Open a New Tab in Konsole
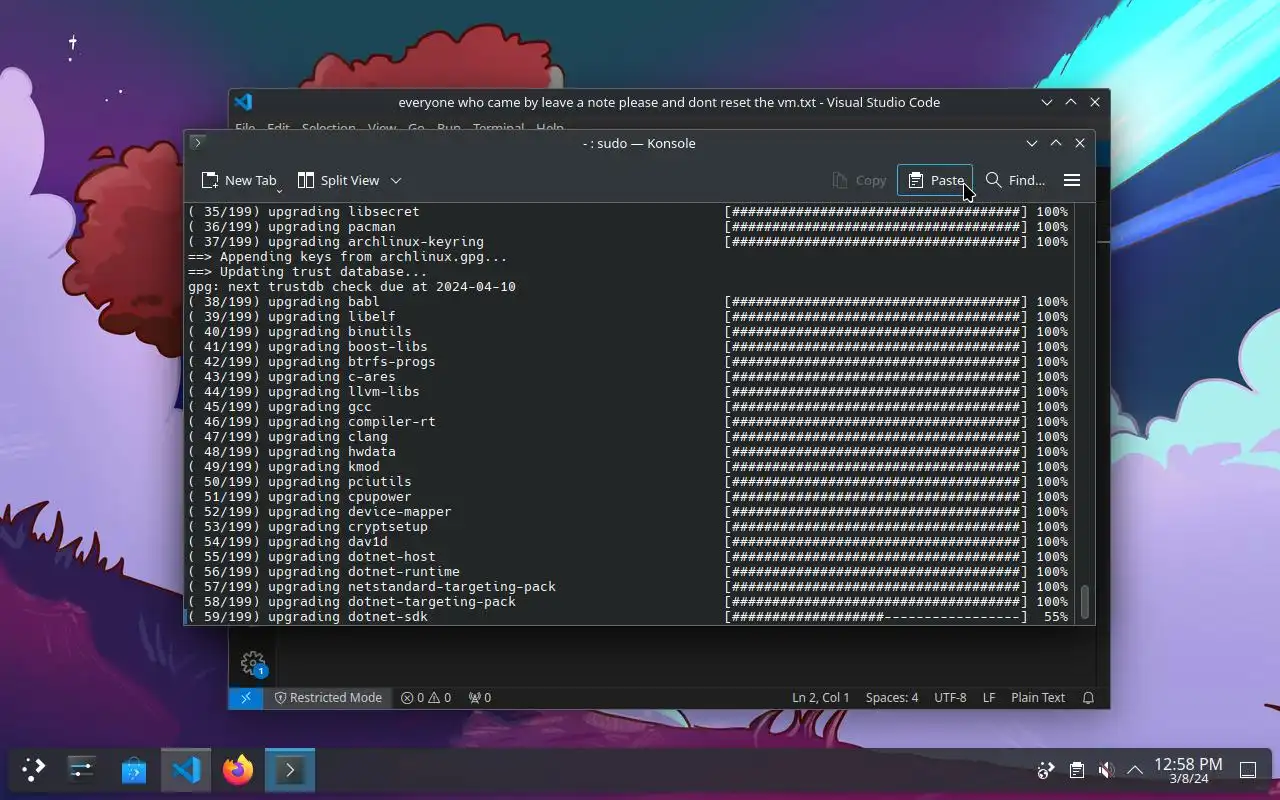This screenshot has width=1280, height=800. (x=238, y=180)
